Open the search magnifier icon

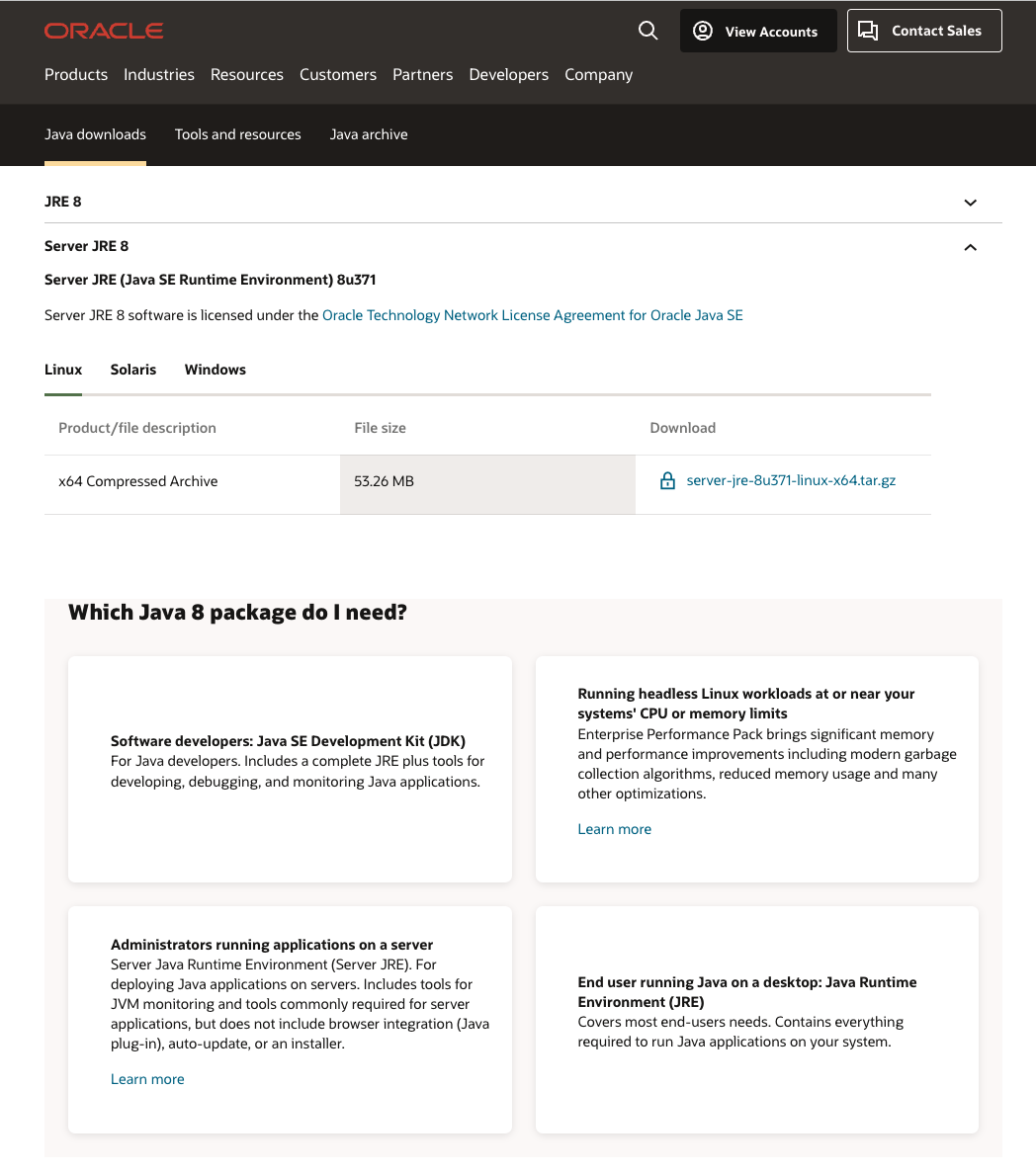click(x=648, y=31)
